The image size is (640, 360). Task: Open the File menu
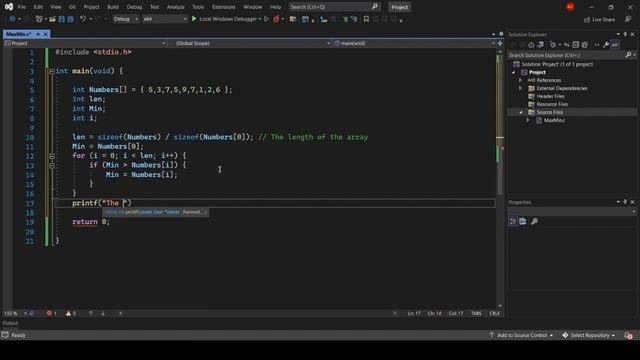[22, 7]
